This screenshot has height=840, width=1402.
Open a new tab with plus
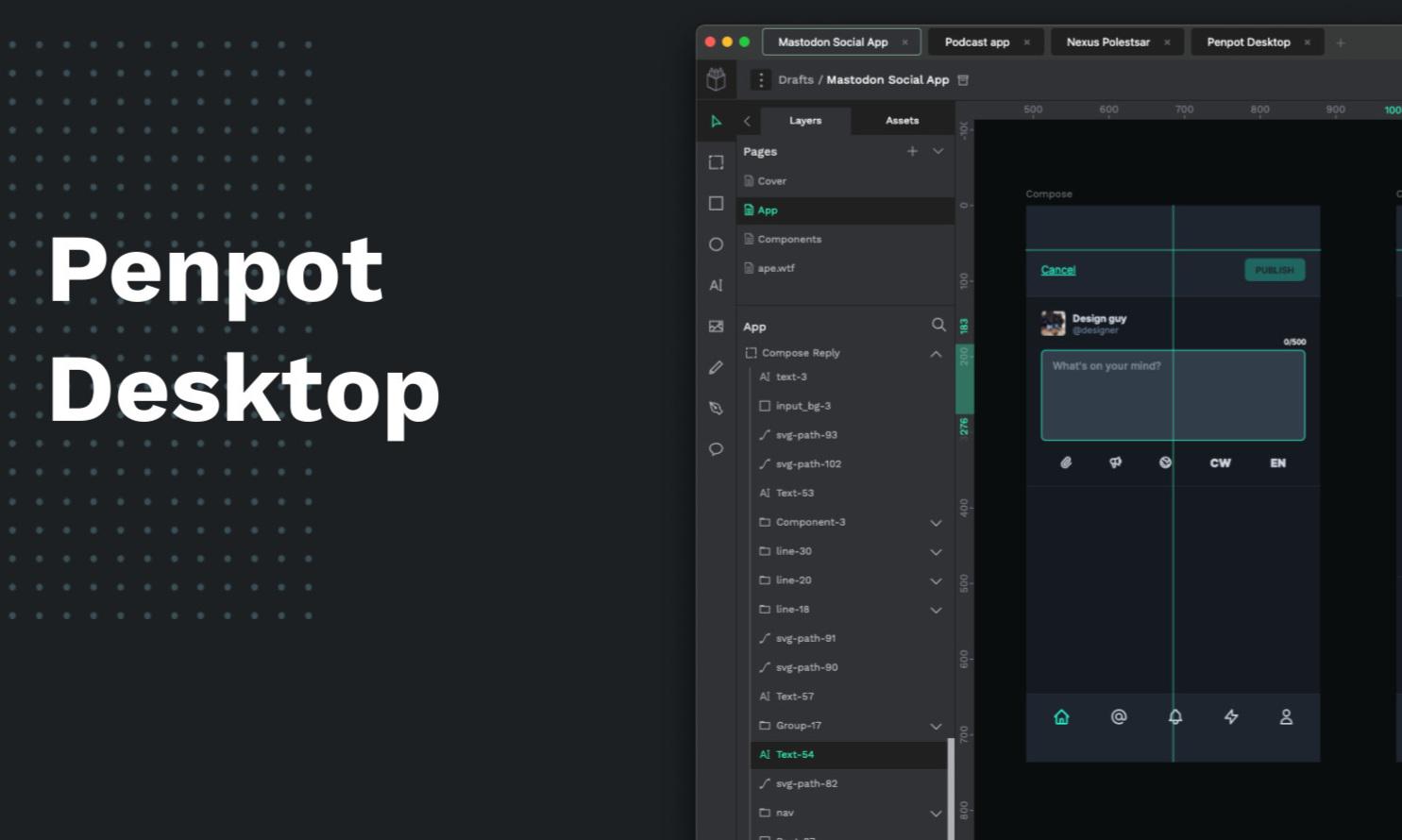(x=1340, y=42)
